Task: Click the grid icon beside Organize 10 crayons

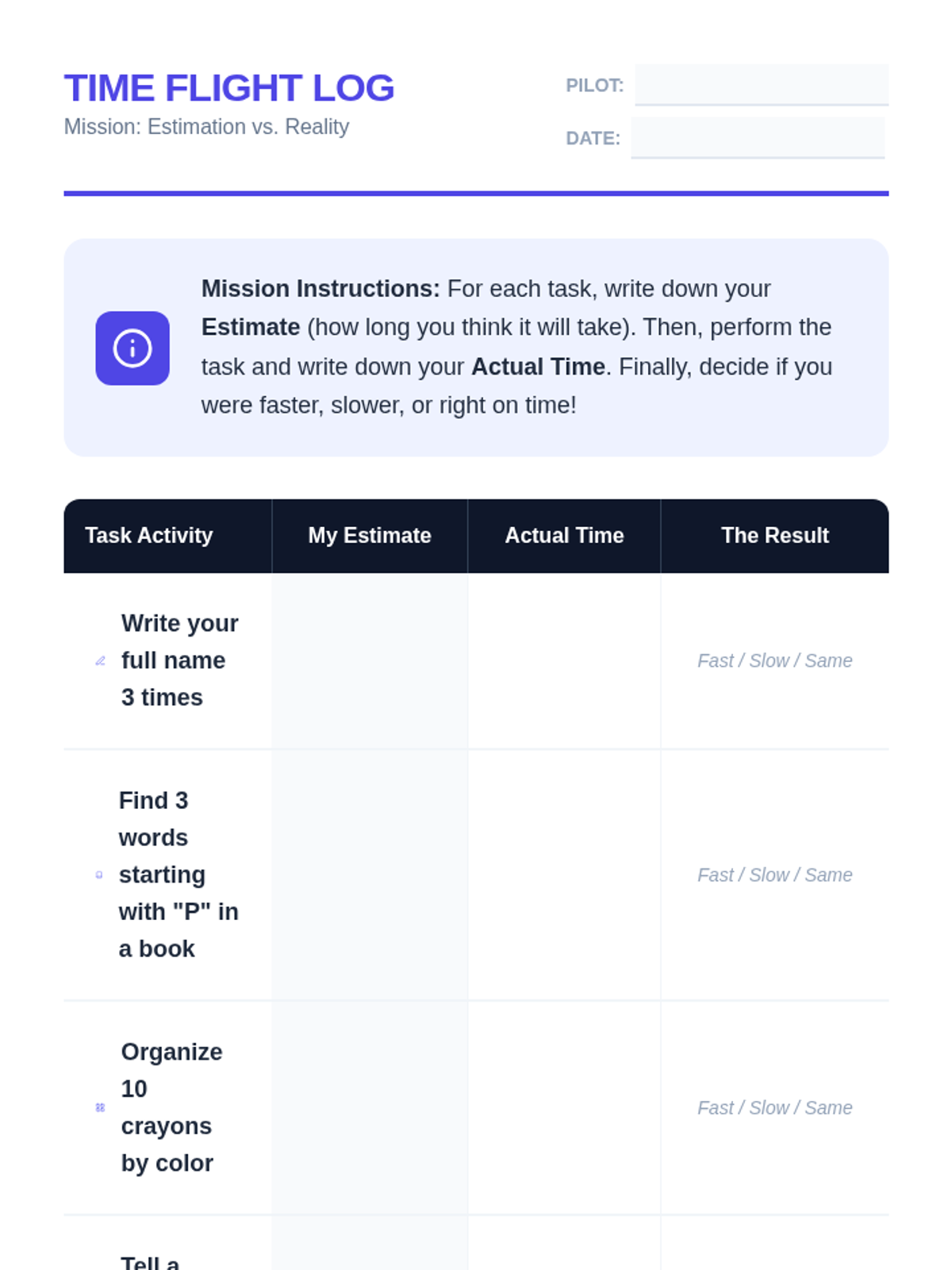Action: point(100,1107)
